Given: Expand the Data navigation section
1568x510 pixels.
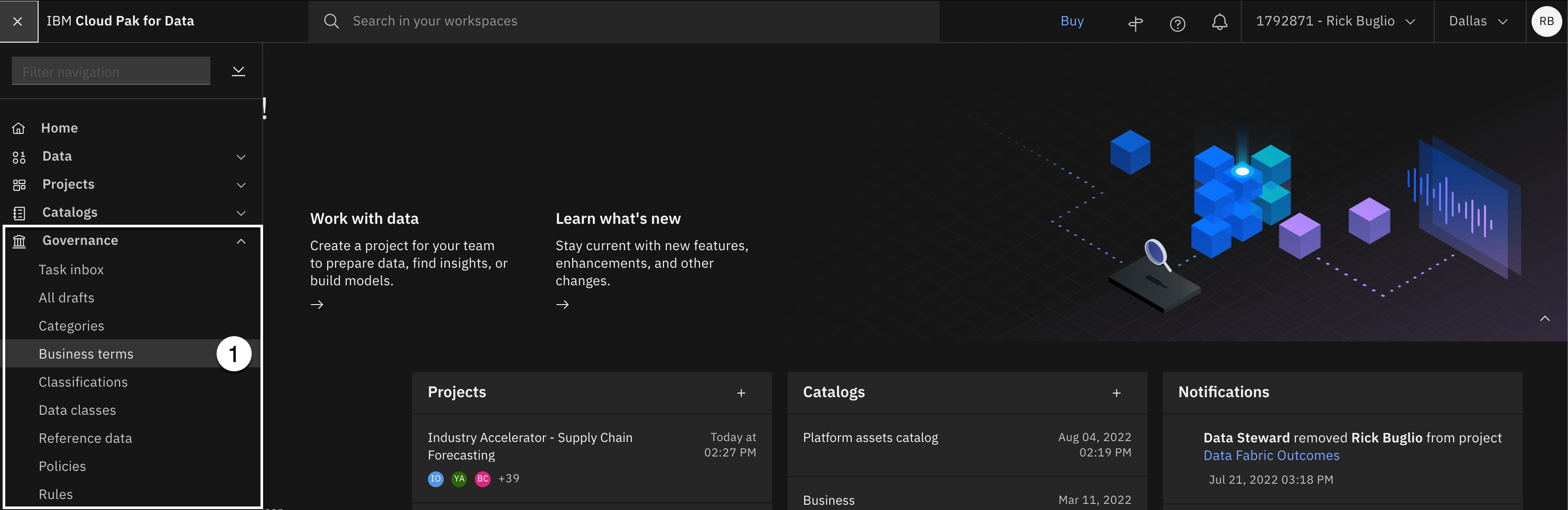Looking at the screenshot, I should tap(241, 157).
